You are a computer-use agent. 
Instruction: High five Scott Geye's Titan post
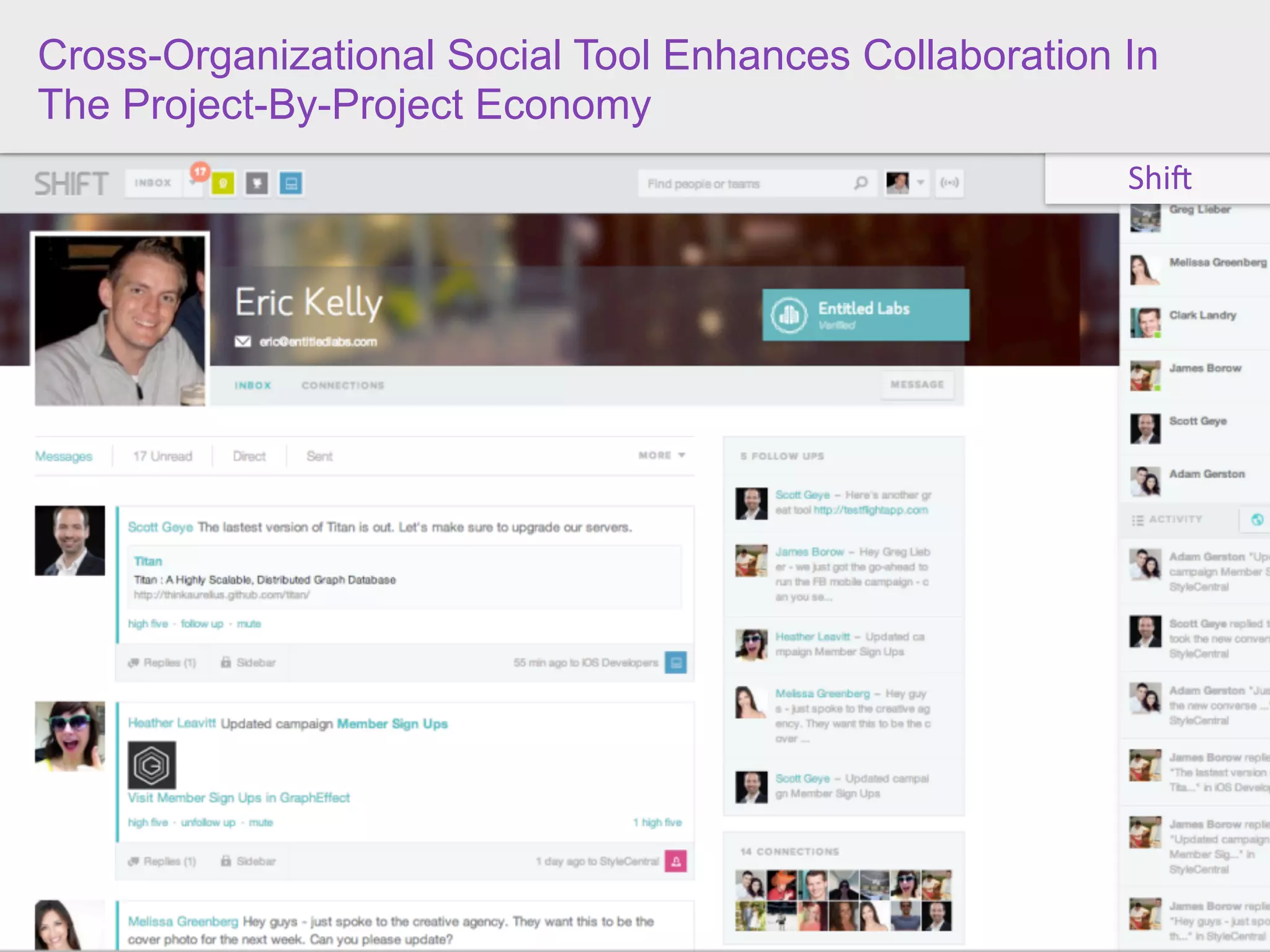(x=148, y=624)
